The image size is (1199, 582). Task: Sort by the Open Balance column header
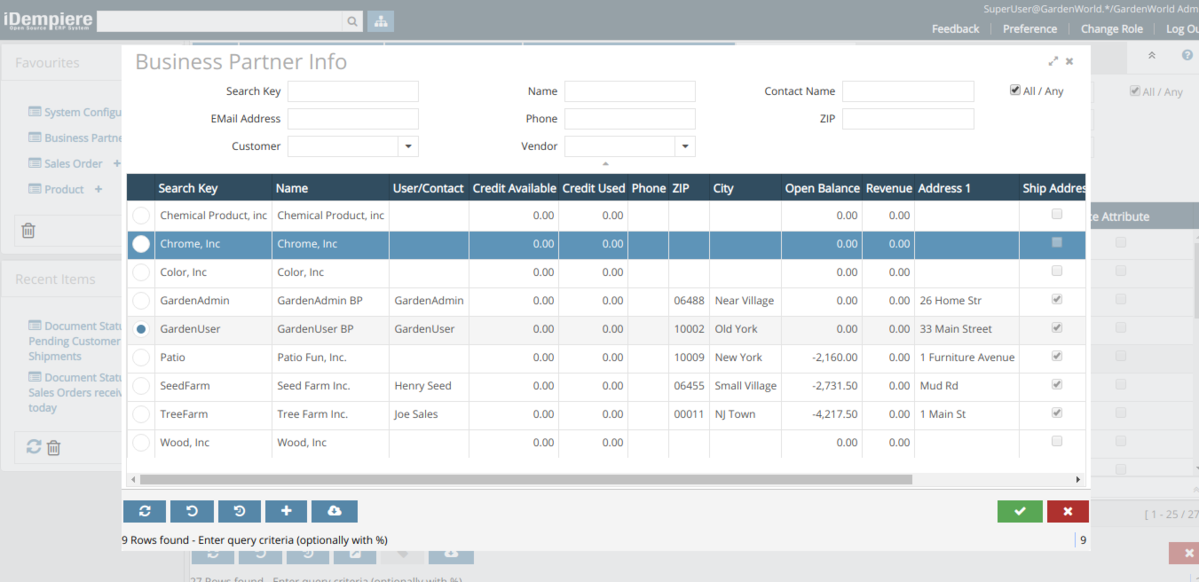coord(821,188)
